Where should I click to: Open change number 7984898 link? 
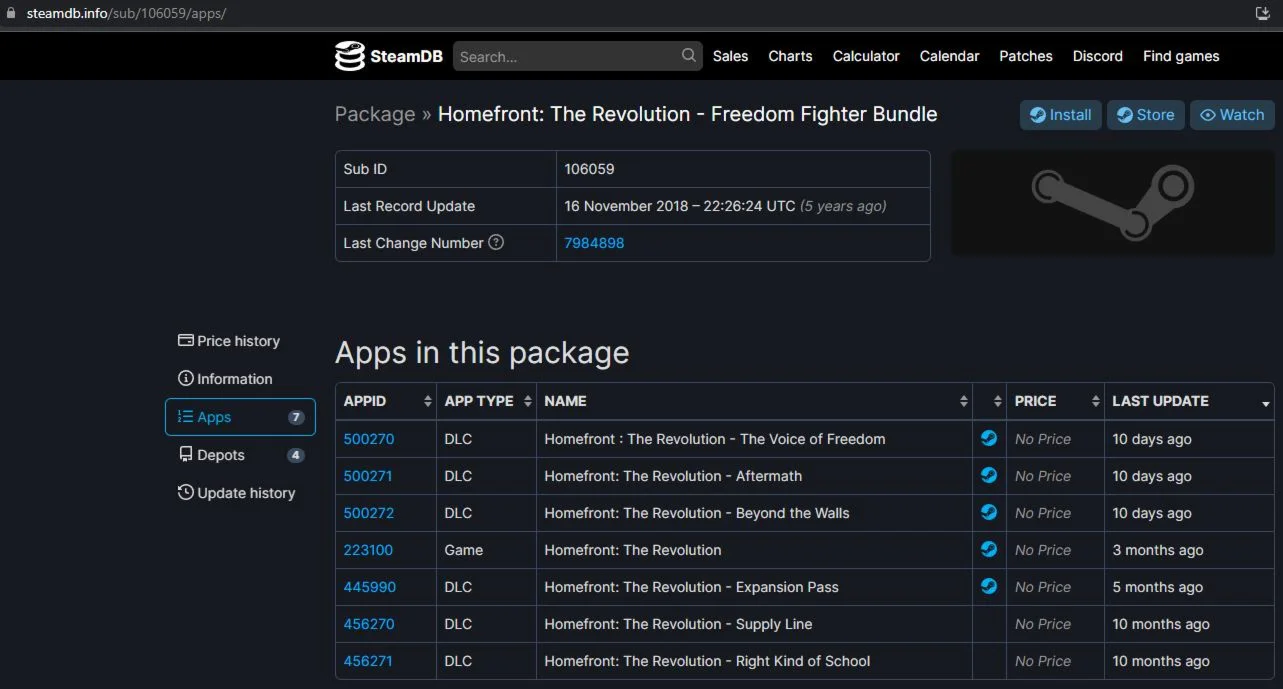coord(594,243)
